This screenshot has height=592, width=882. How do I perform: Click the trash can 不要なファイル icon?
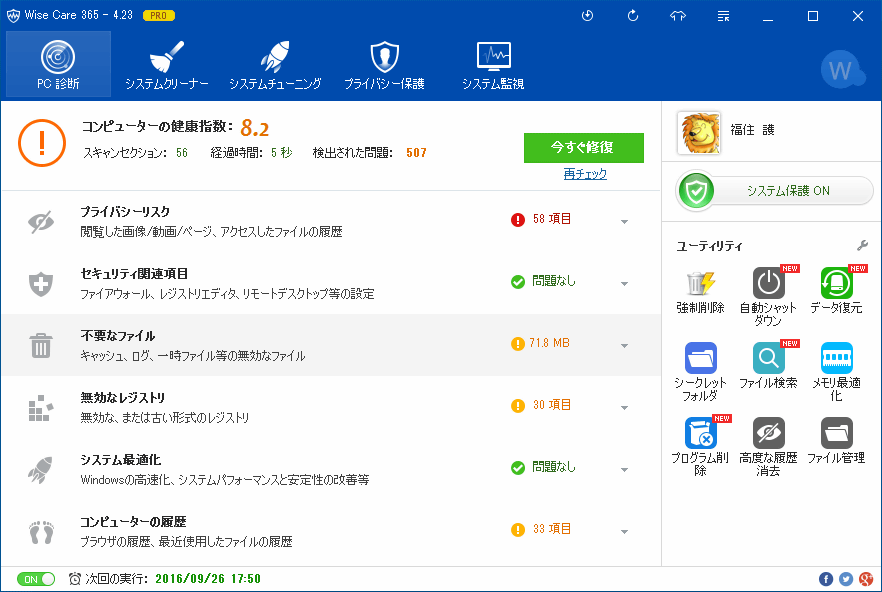coord(41,346)
